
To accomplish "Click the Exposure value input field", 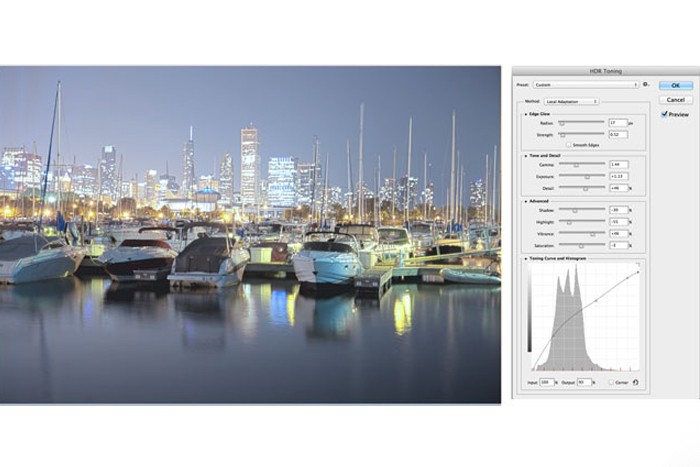I will click(x=617, y=175).
